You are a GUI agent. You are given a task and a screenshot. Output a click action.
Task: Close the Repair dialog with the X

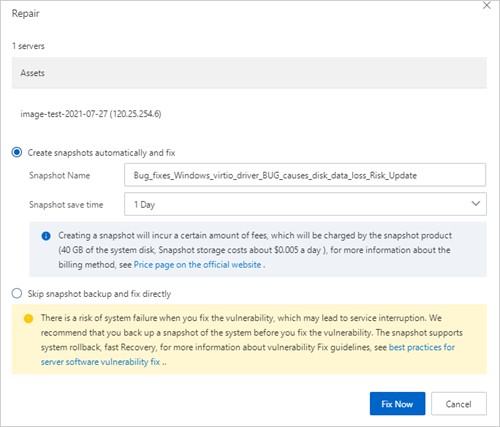487,5
